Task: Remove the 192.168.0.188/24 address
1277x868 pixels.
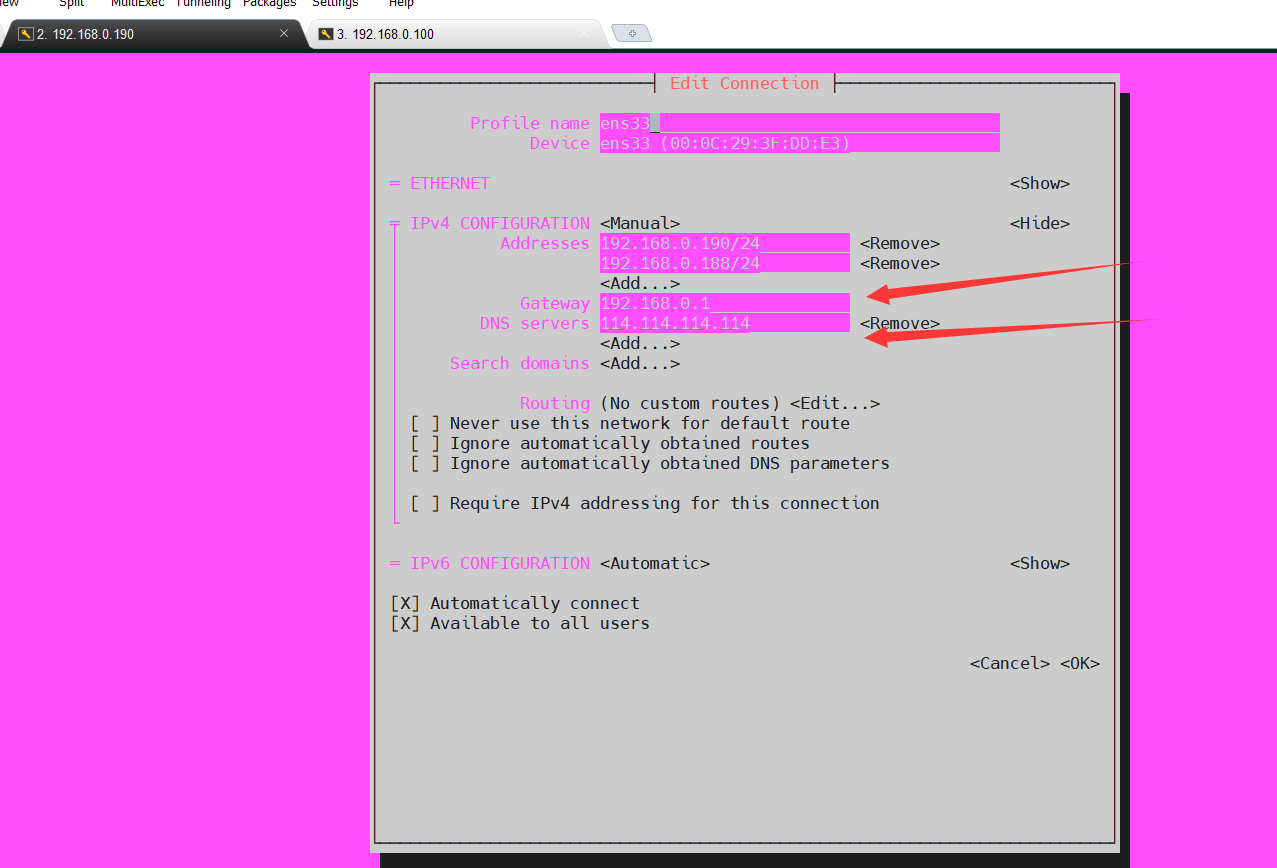Action: [x=900, y=263]
